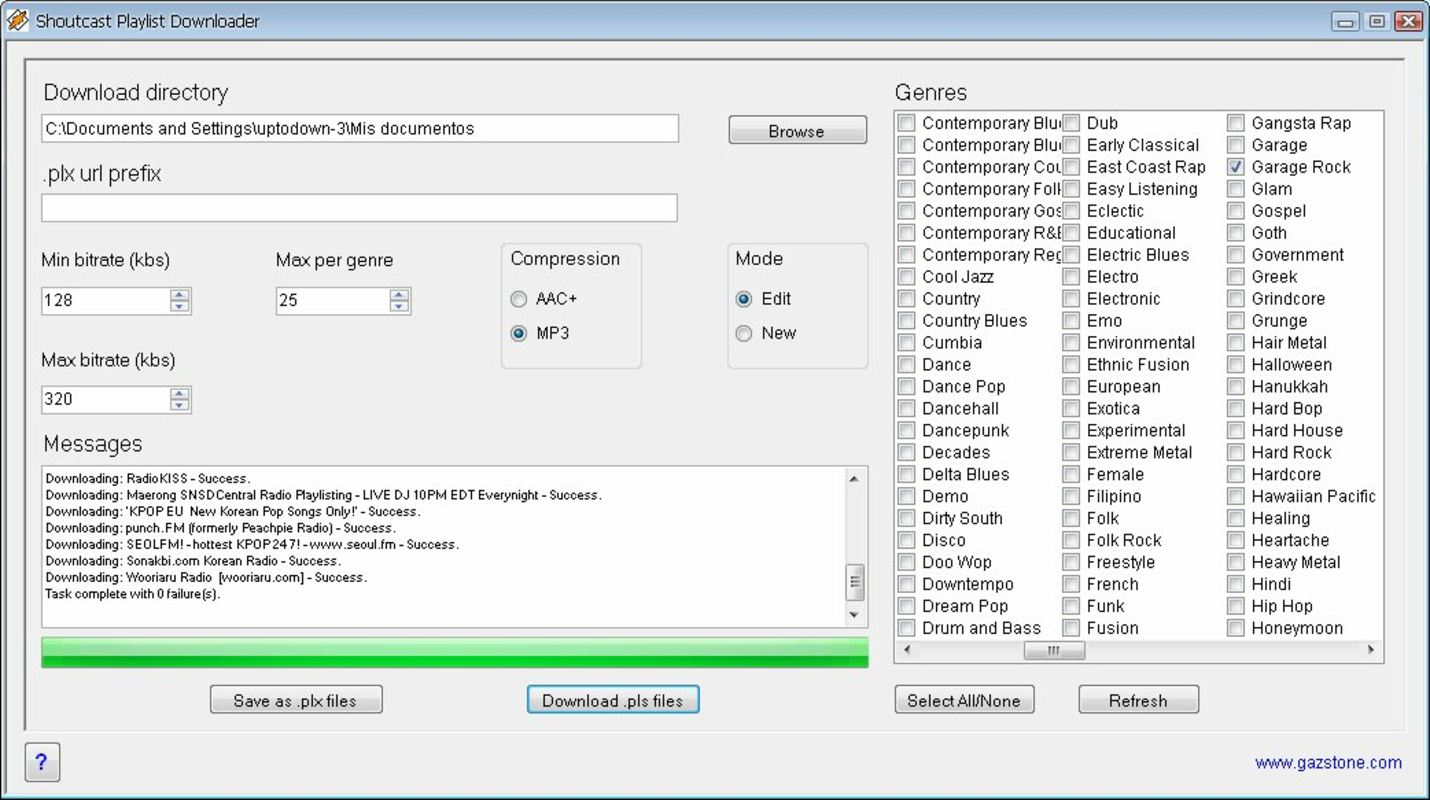Screen dimensions: 1430x800
Task: Click the blue question mark help icon
Action: click(42, 762)
